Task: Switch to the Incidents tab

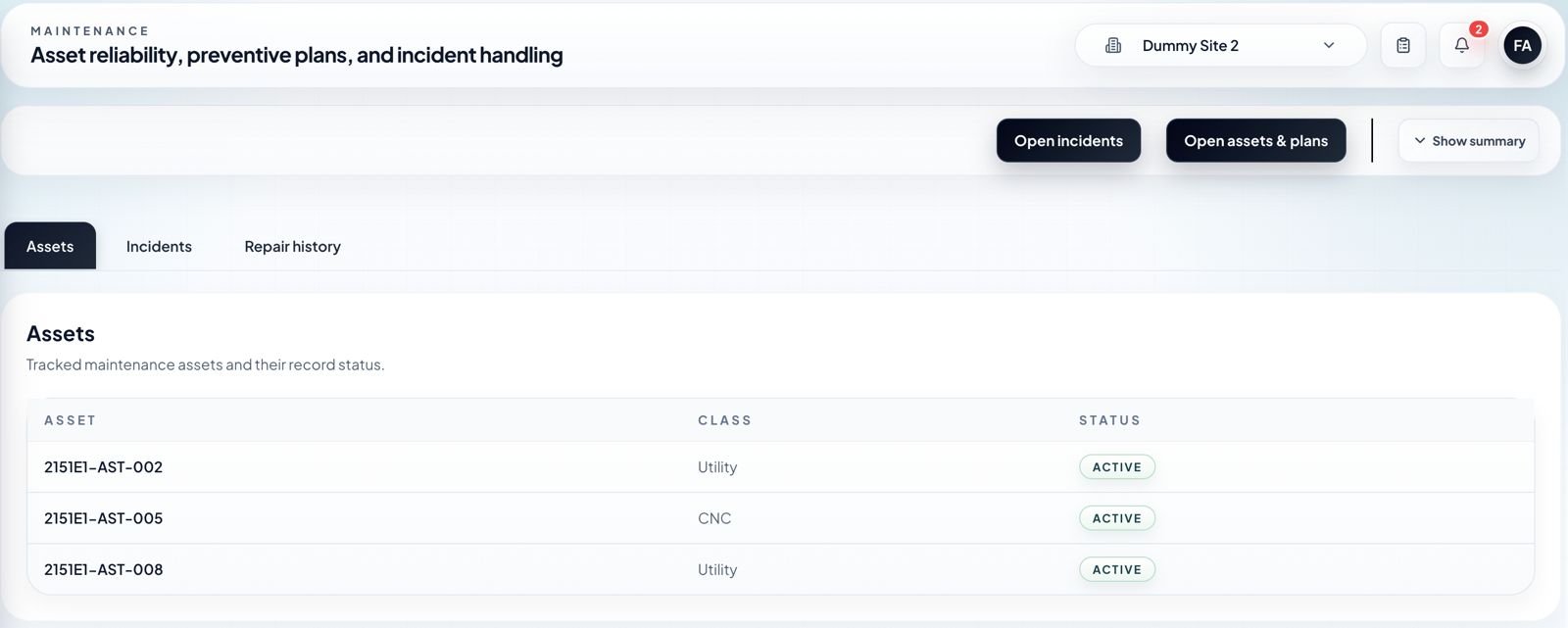Action: (159, 247)
